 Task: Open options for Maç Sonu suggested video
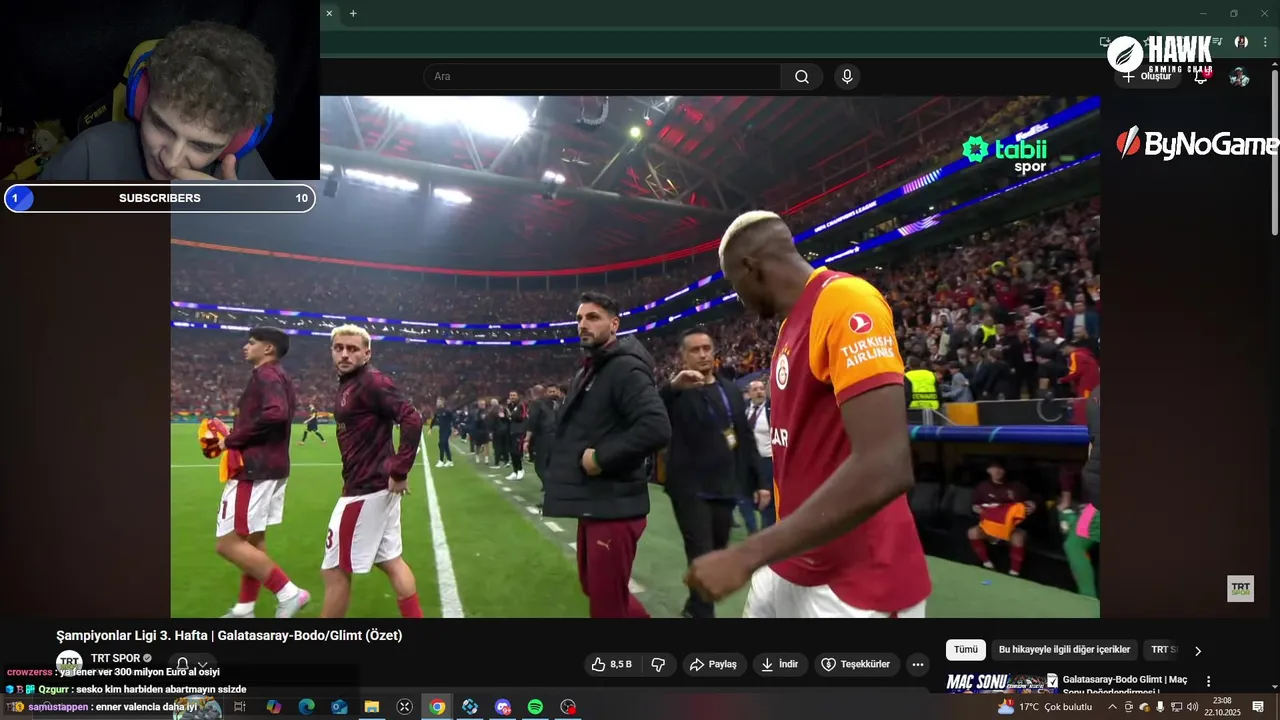(1208, 681)
